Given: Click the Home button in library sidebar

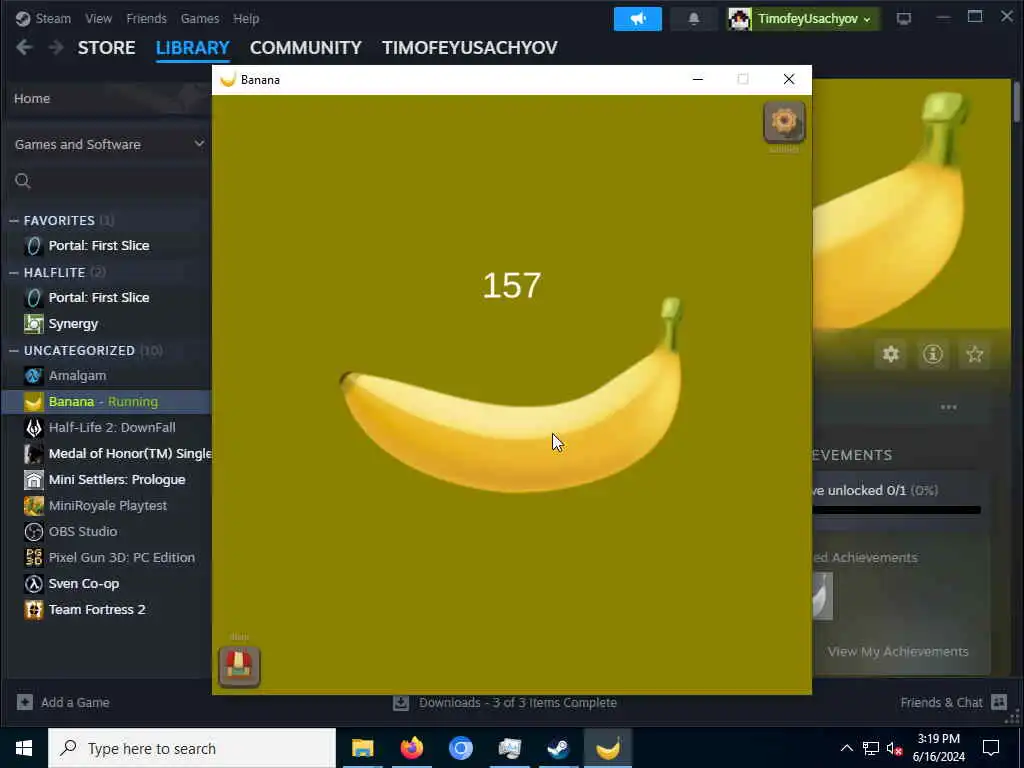Looking at the screenshot, I should pos(106,99).
